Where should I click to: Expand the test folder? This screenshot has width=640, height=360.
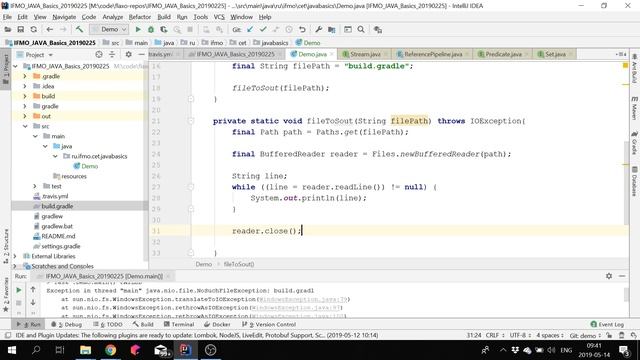click(35, 186)
